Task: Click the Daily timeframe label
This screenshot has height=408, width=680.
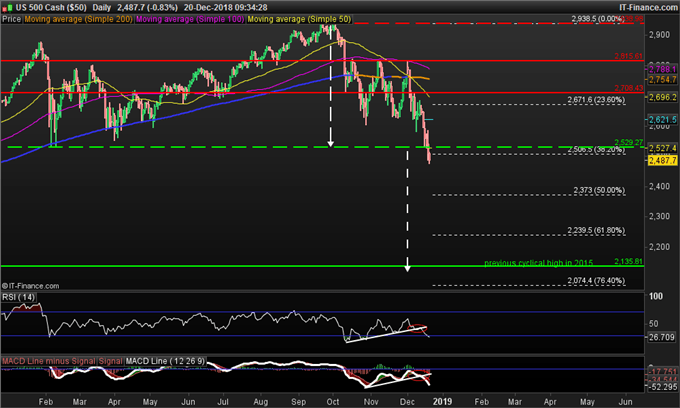Action: pyautogui.click(x=102, y=7)
